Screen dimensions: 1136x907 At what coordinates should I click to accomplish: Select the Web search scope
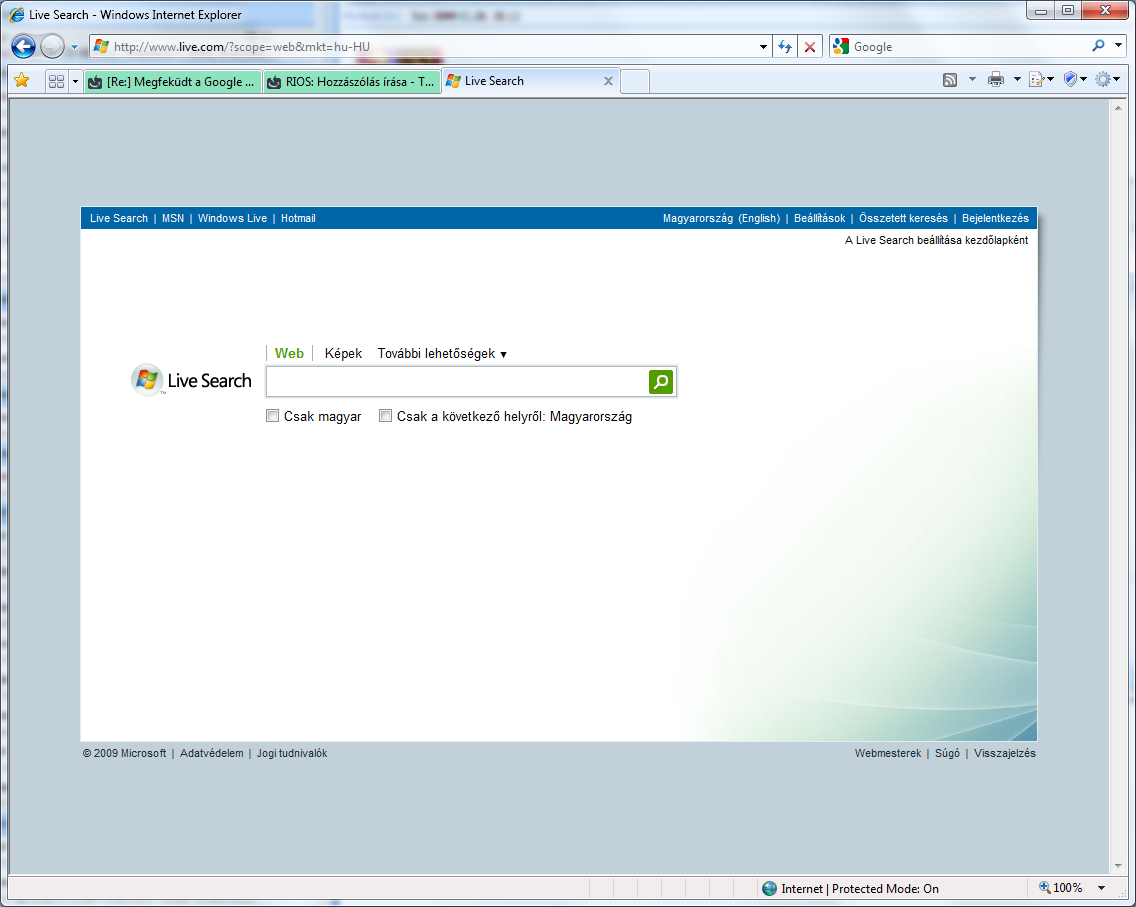[x=289, y=354]
